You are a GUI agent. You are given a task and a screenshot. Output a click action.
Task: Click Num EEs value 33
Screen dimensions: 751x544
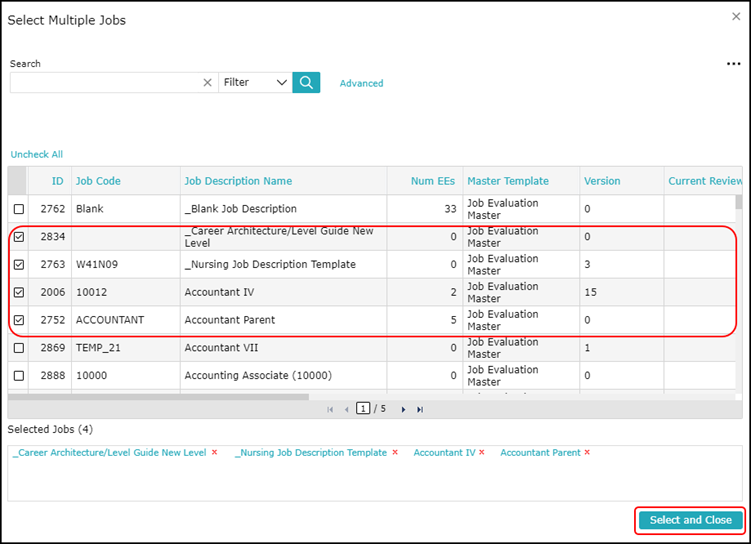click(450, 209)
